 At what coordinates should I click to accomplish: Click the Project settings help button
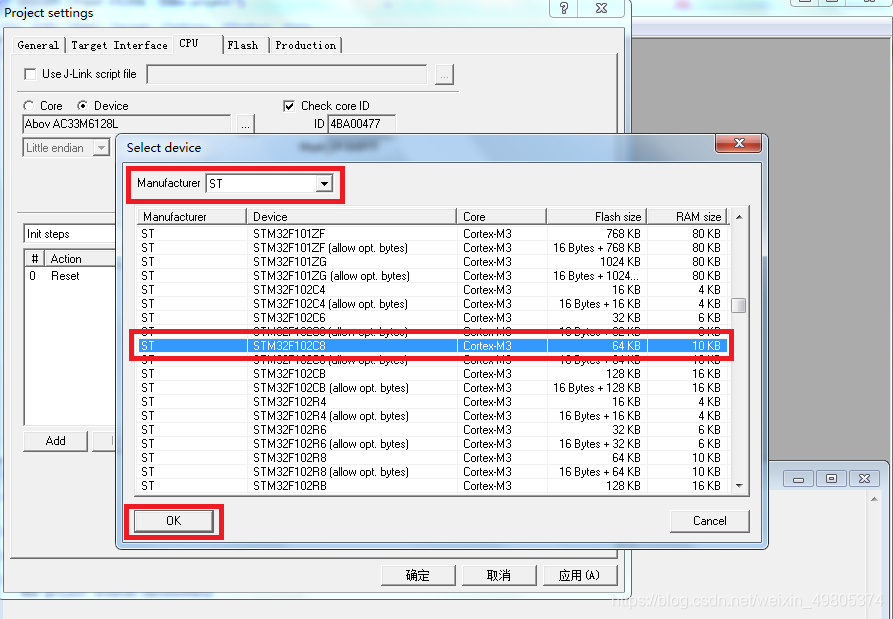click(564, 8)
